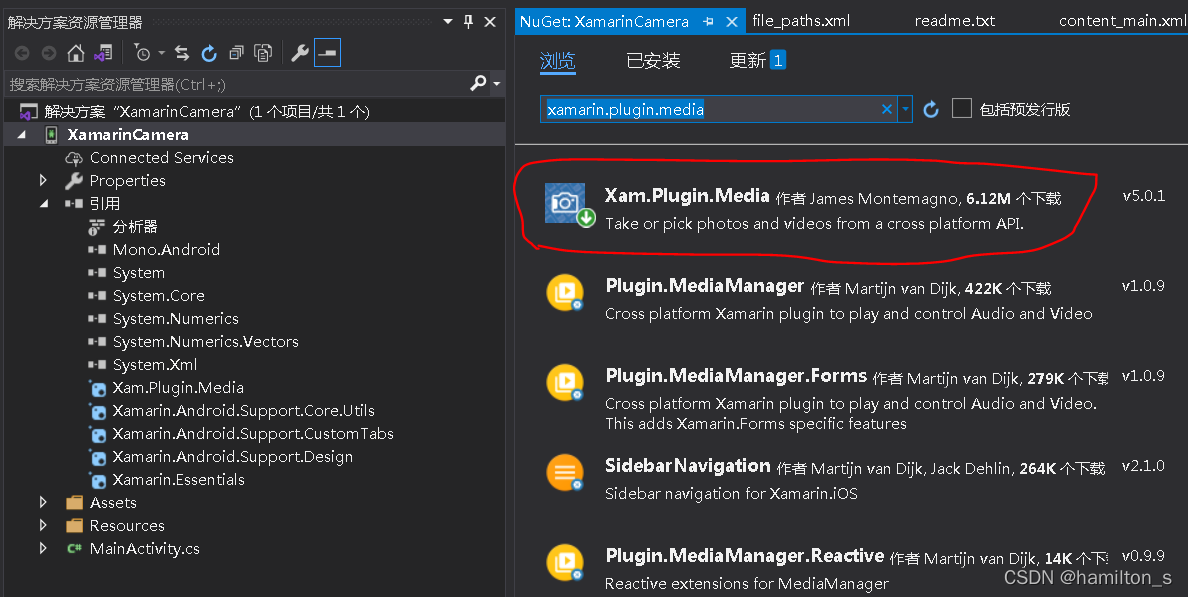The image size is (1188, 597).
Task: Toggle the Preview Selected Items button
Action: [x=327, y=53]
